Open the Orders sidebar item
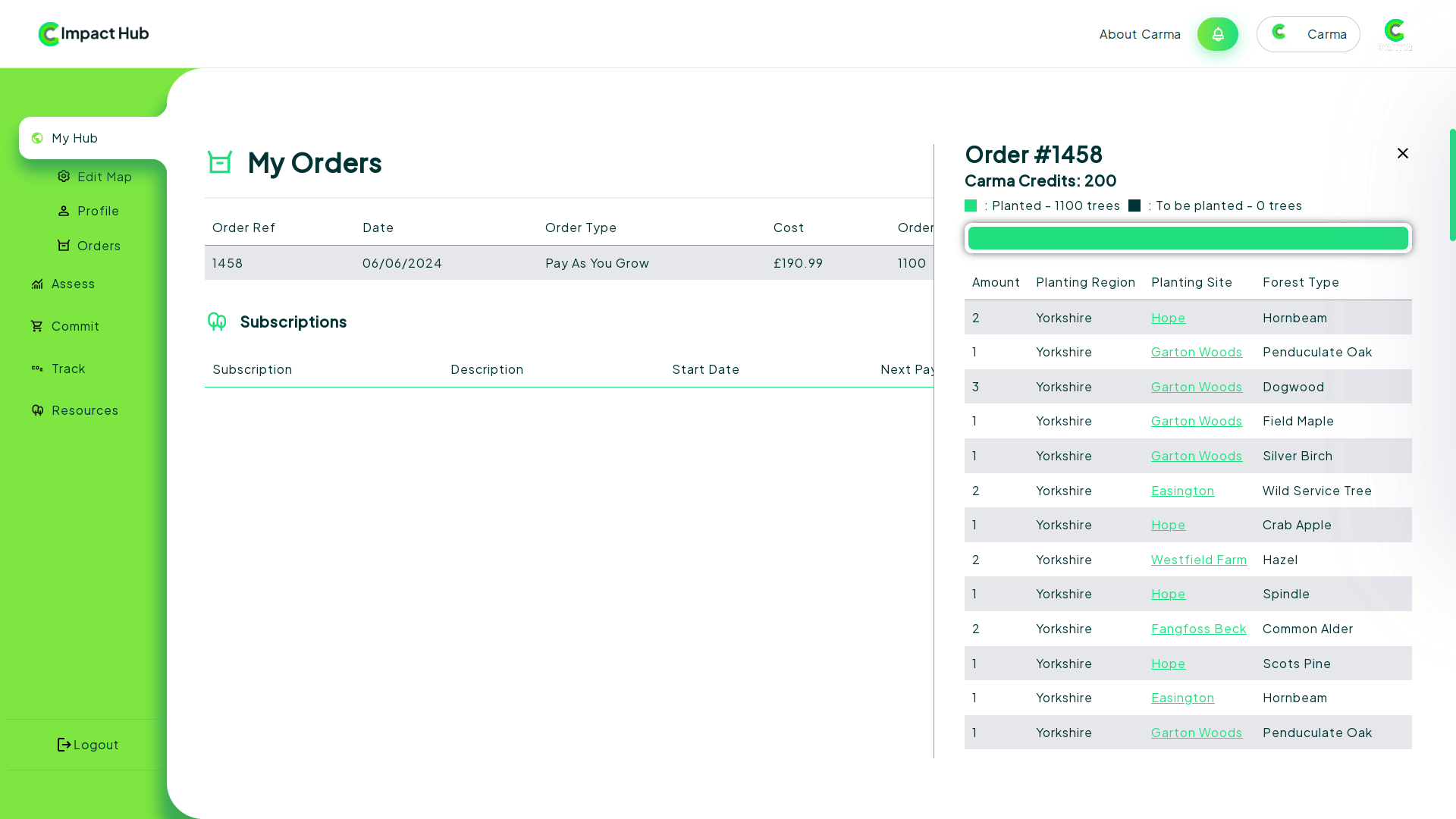The width and height of the screenshot is (1456, 819). click(x=99, y=246)
